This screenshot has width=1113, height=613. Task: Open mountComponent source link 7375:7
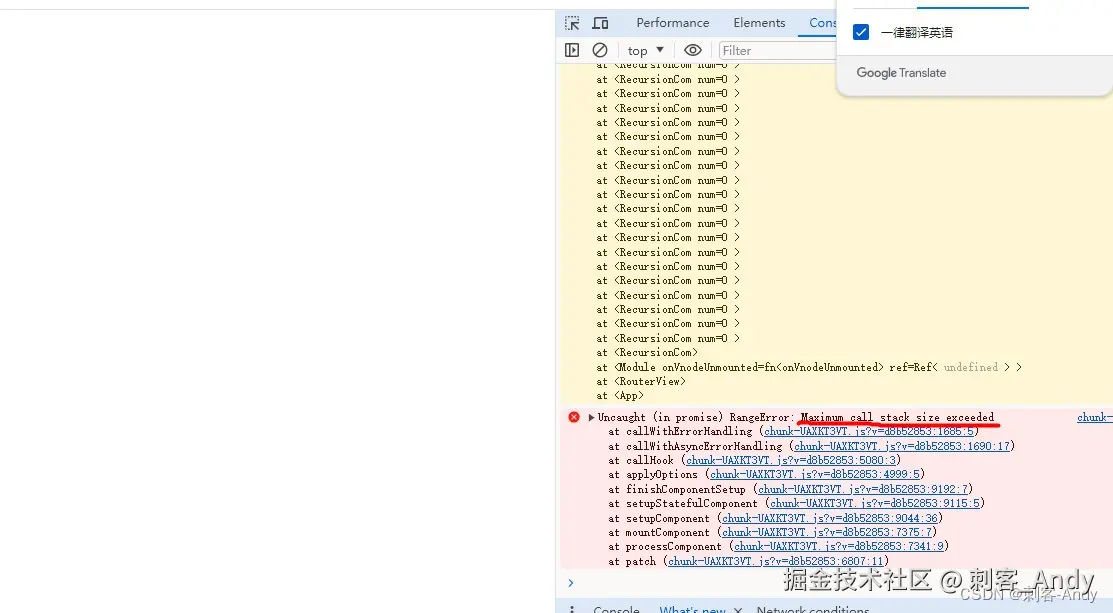tap(827, 532)
